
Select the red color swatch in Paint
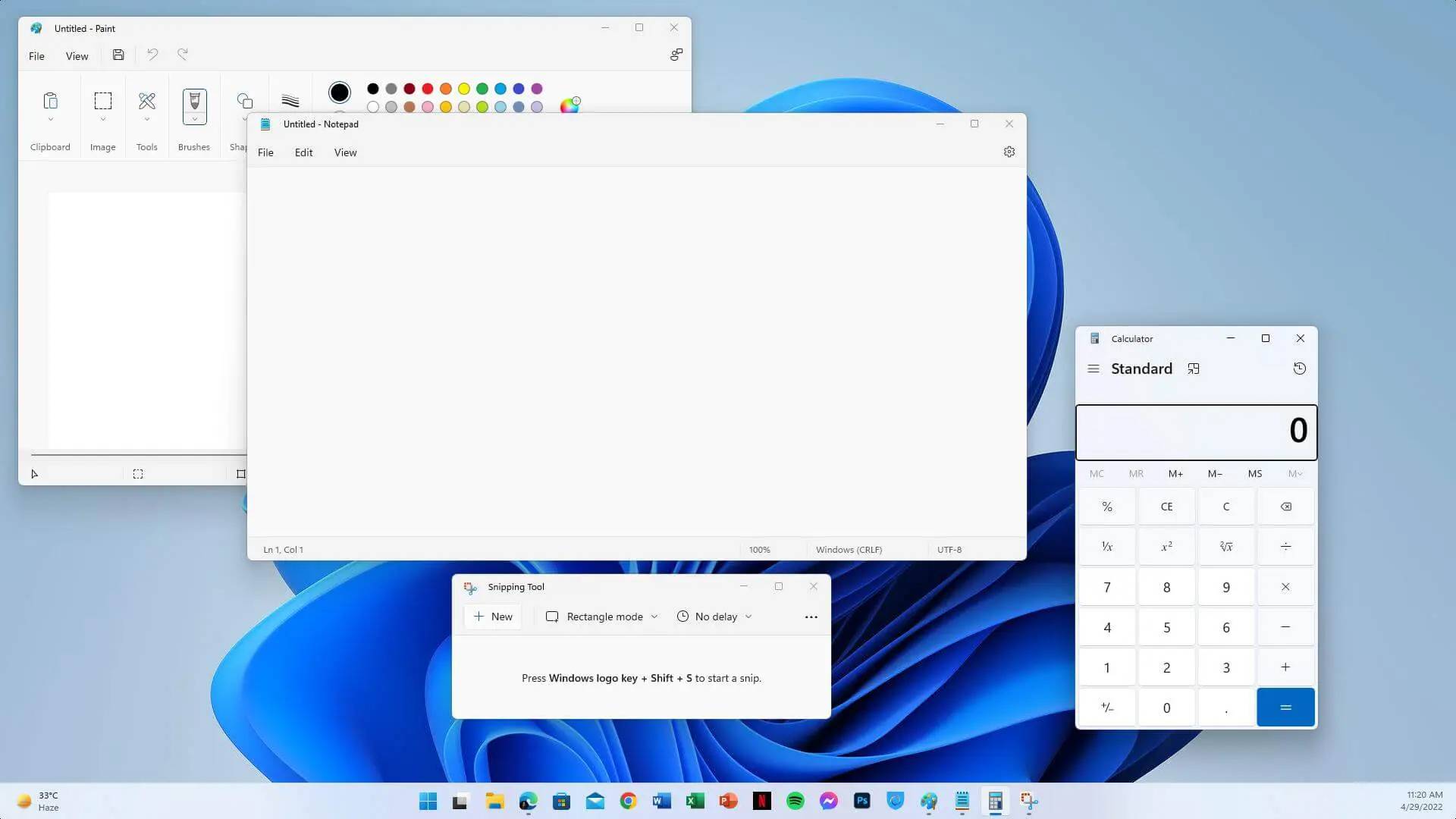(428, 89)
